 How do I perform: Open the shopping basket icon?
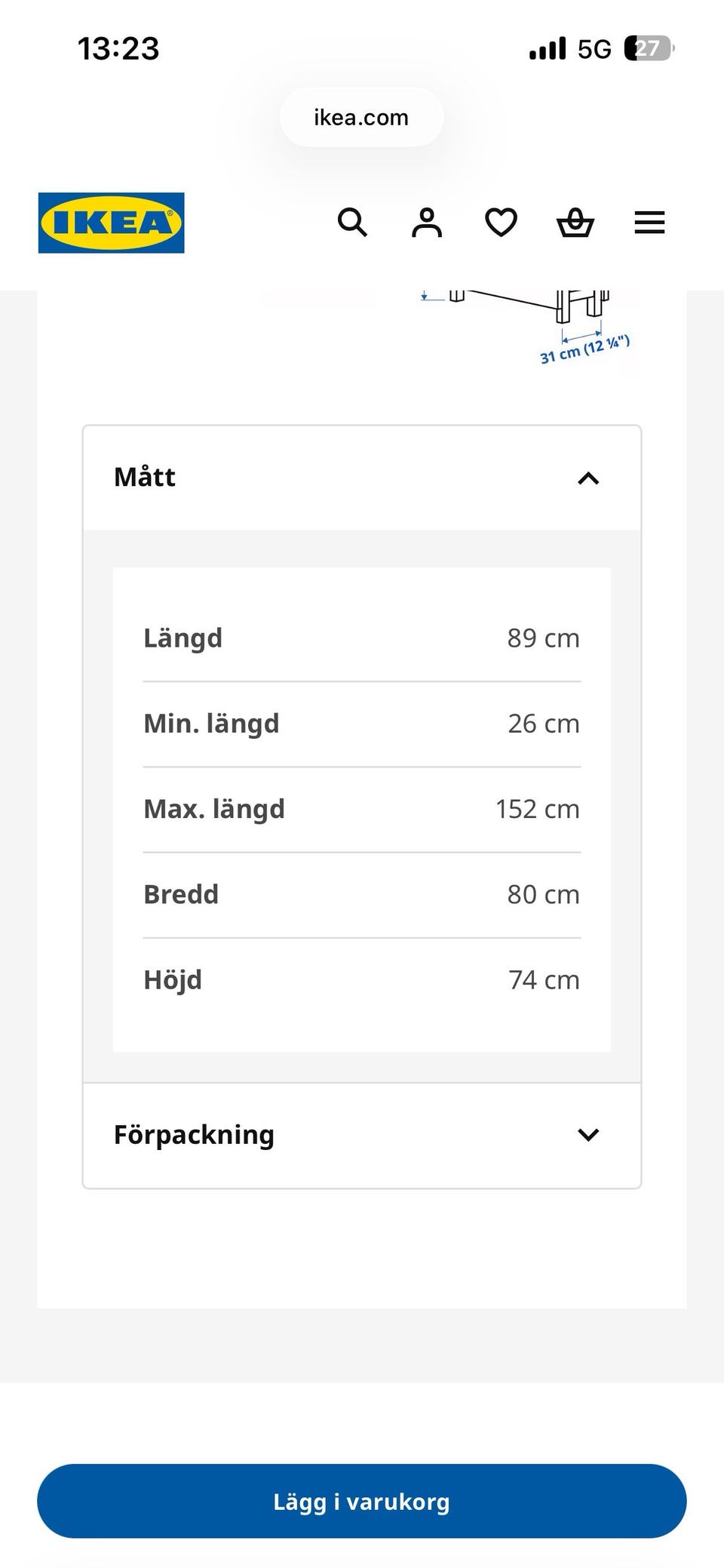pyautogui.click(x=575, y=223)
